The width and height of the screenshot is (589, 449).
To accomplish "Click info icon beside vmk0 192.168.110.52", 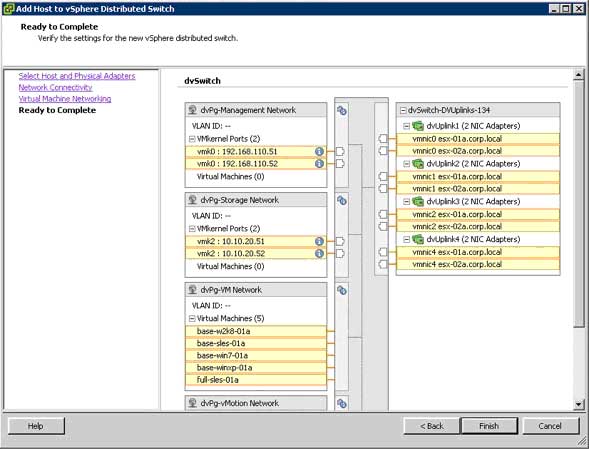I will pyautogui.click(x=319, y=164).
